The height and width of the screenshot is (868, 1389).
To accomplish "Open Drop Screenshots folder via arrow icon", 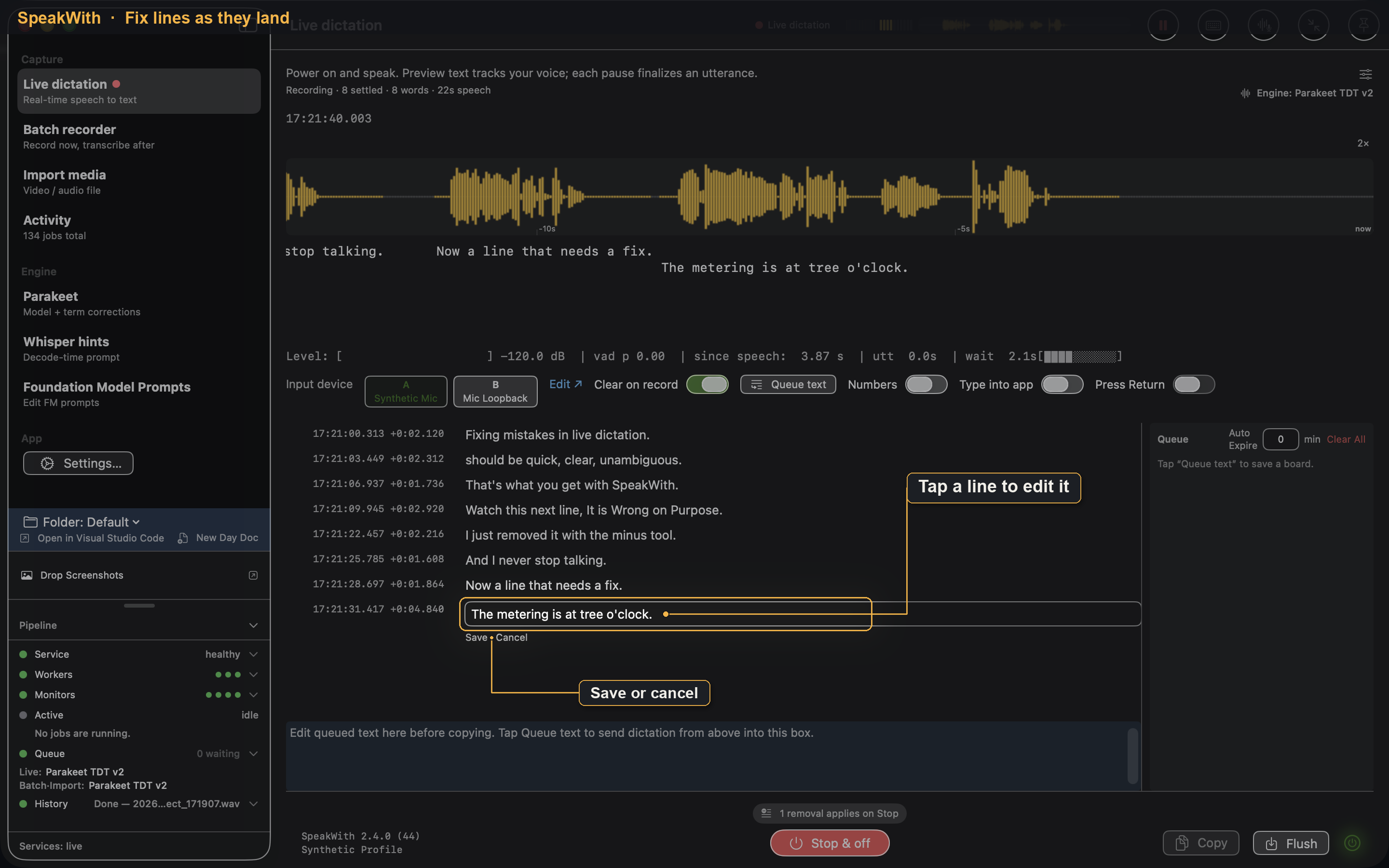I will 253,575.
